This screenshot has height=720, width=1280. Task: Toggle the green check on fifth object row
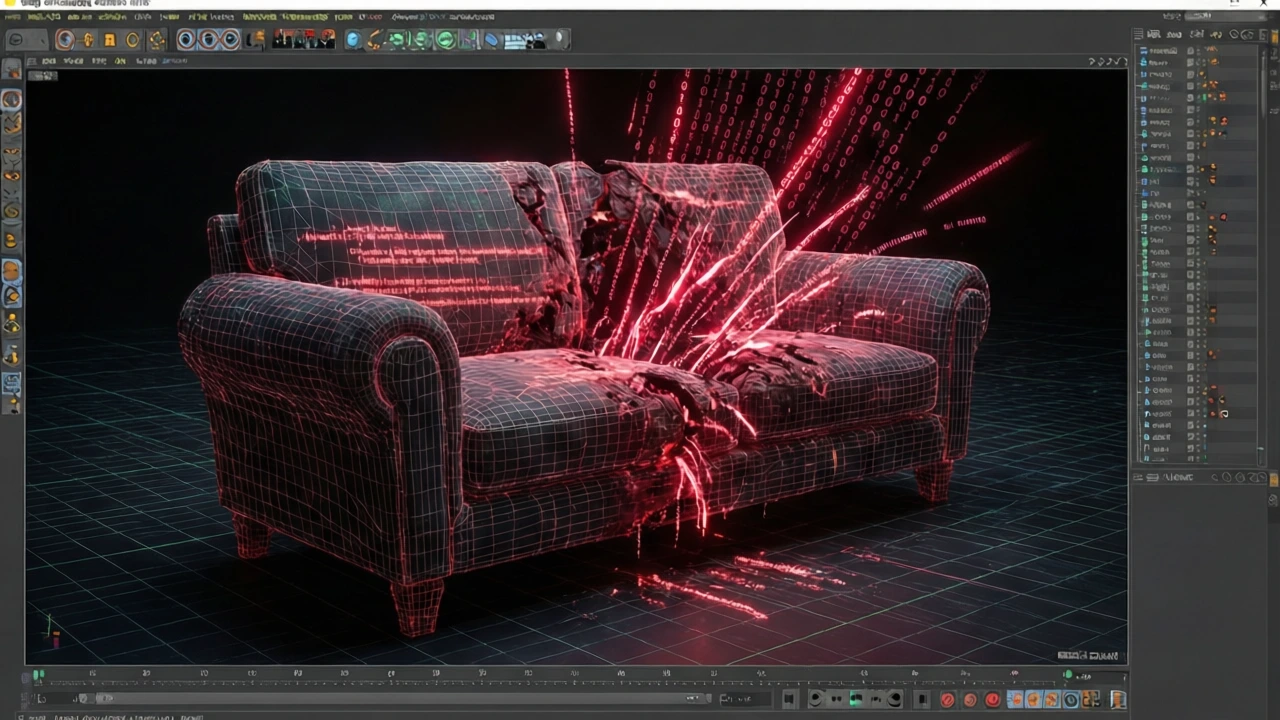coord(1204,98)
